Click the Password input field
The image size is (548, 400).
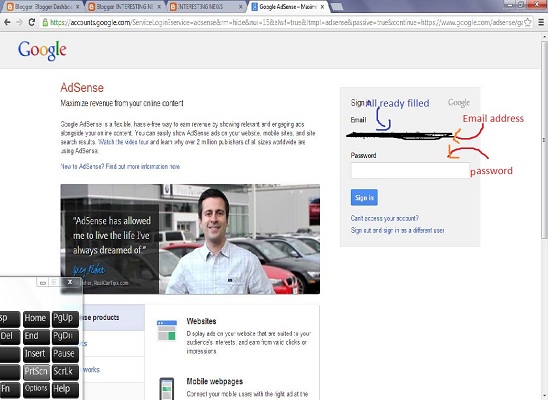pos(410,170)
